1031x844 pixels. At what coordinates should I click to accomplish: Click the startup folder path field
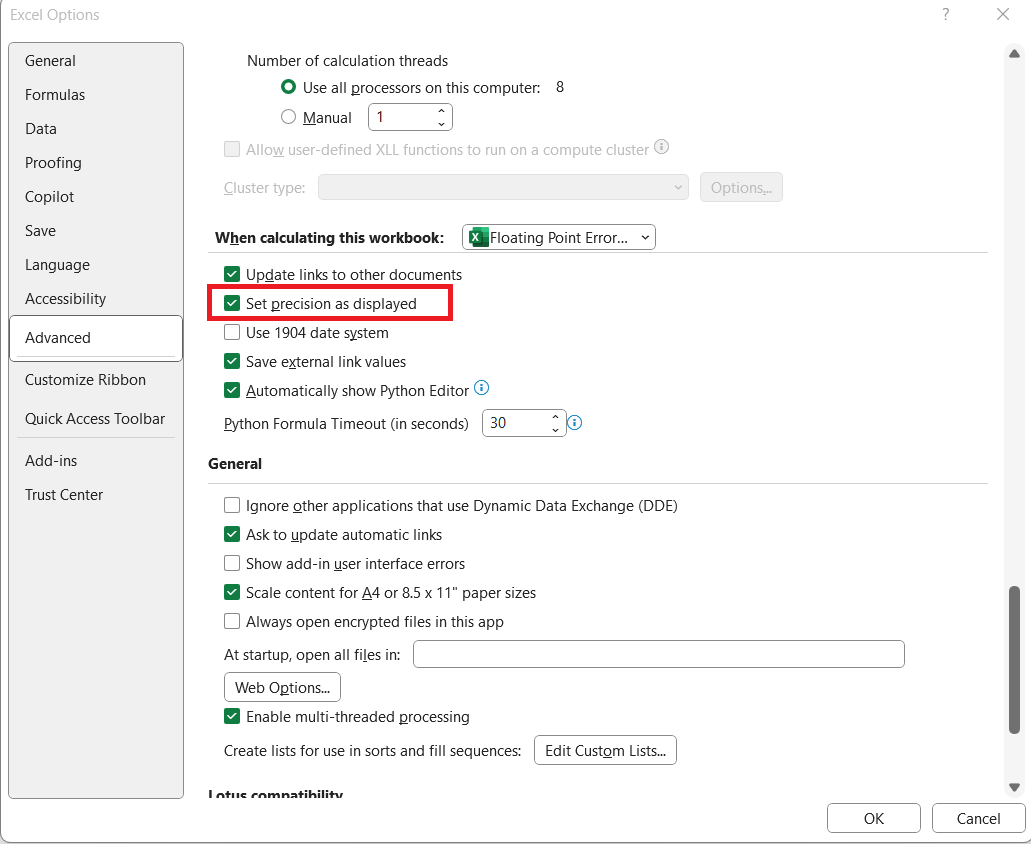(659, 654)
